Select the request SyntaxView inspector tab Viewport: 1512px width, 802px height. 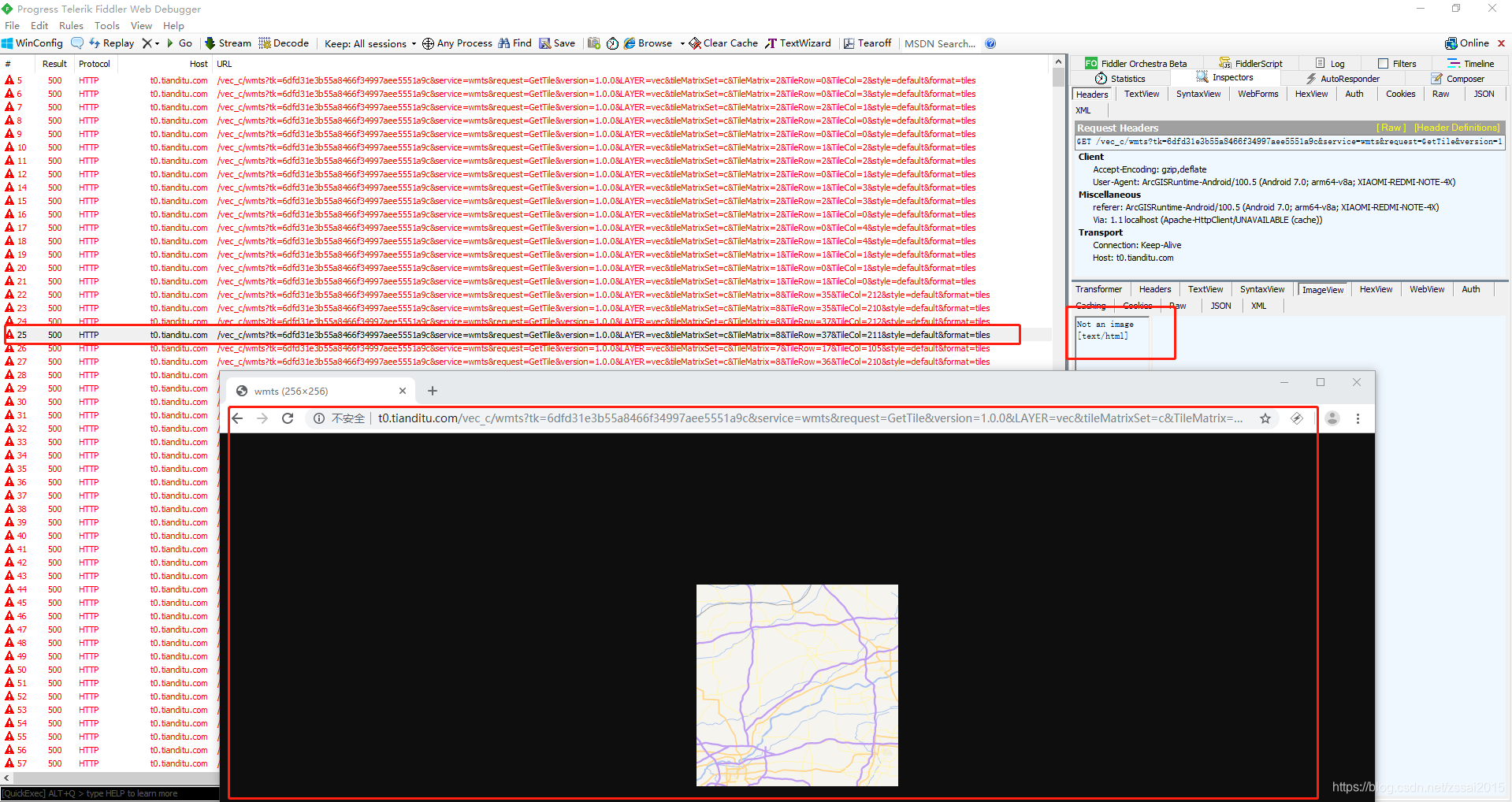coord(1198,94)
